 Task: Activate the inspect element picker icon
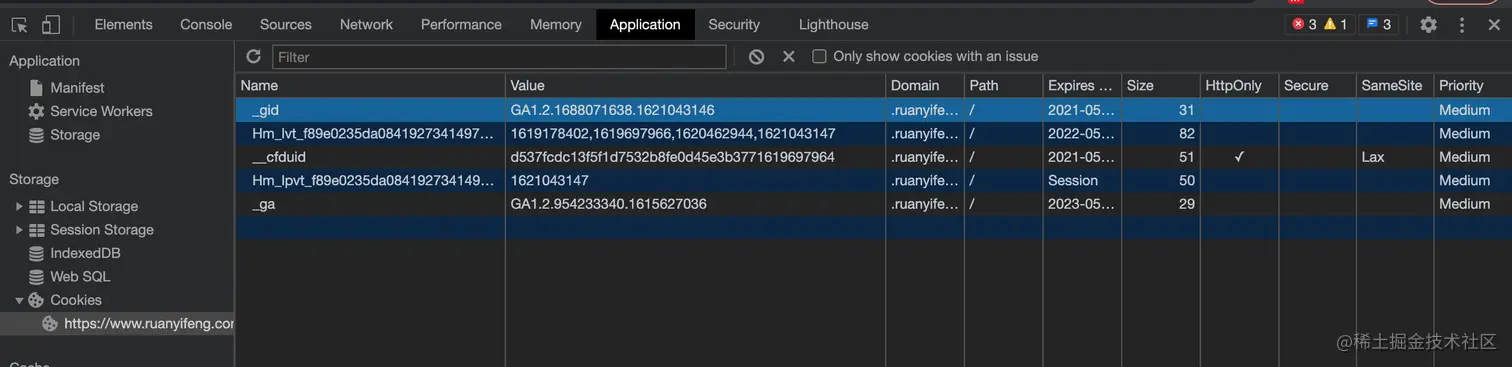(x=19, y=25)
